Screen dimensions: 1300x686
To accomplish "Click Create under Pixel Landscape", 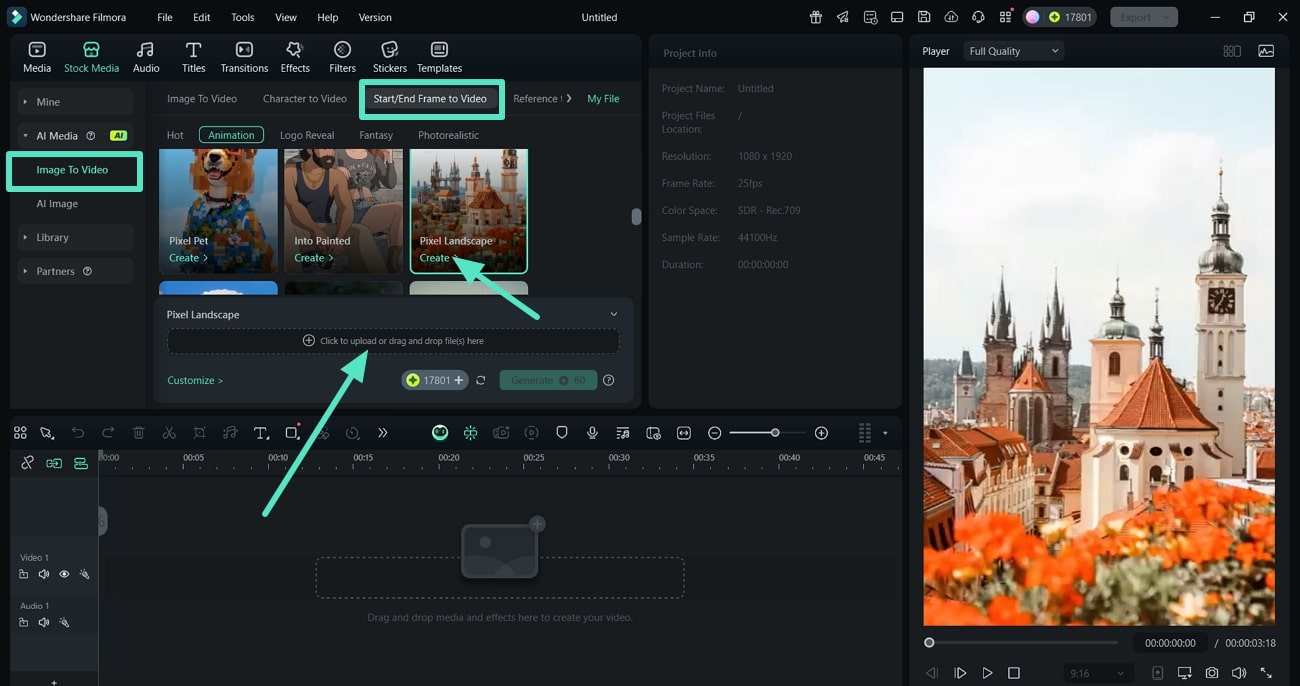I will 438,258.
